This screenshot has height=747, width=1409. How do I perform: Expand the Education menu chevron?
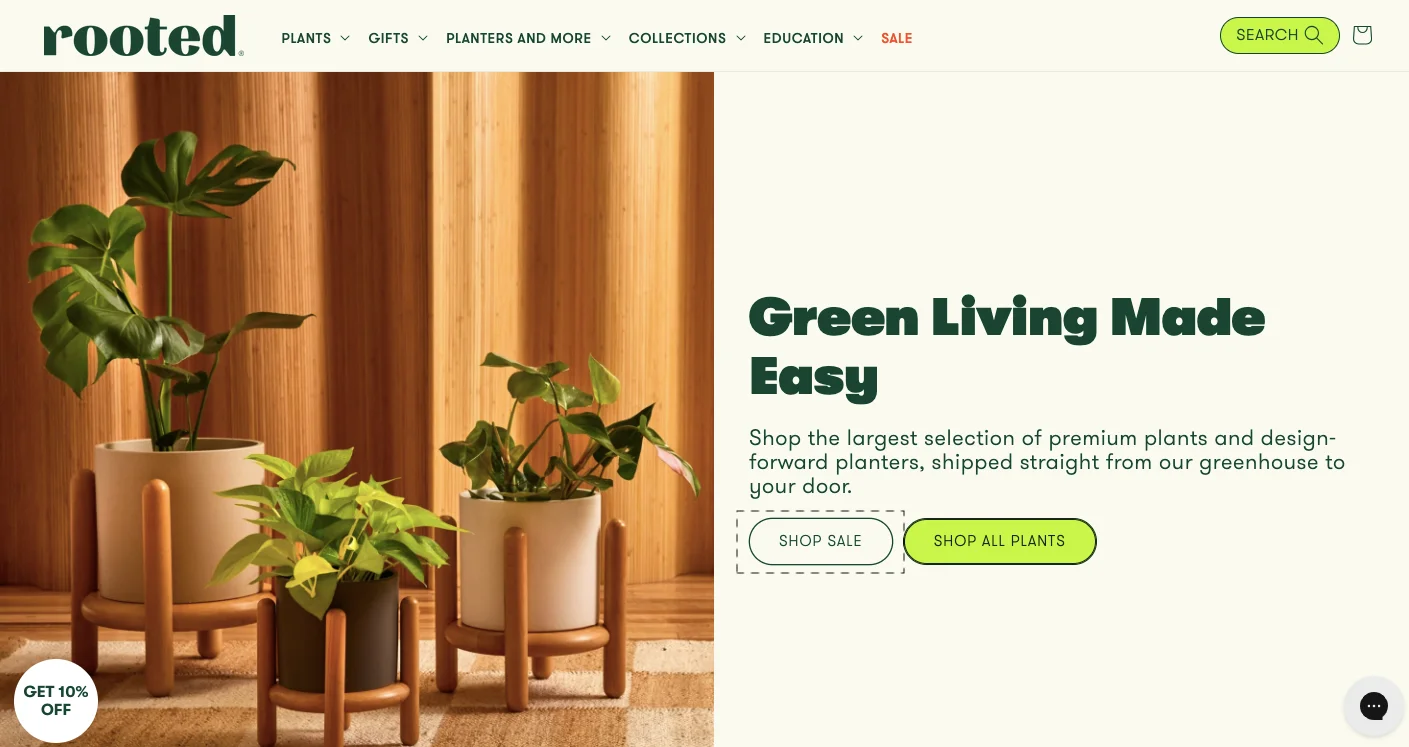pyautogui.click(x=858, y=38)
